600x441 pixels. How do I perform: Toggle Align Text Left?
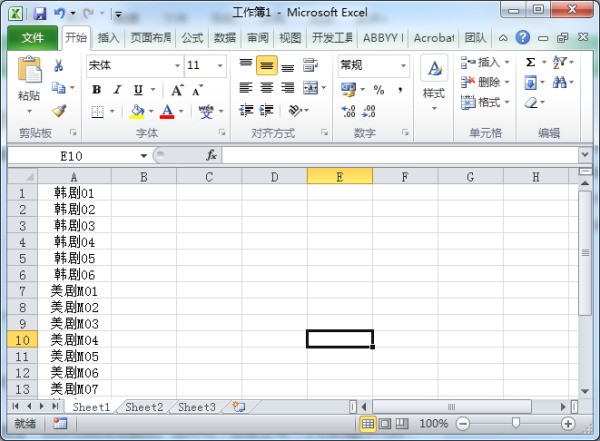(x=246, y=88)
